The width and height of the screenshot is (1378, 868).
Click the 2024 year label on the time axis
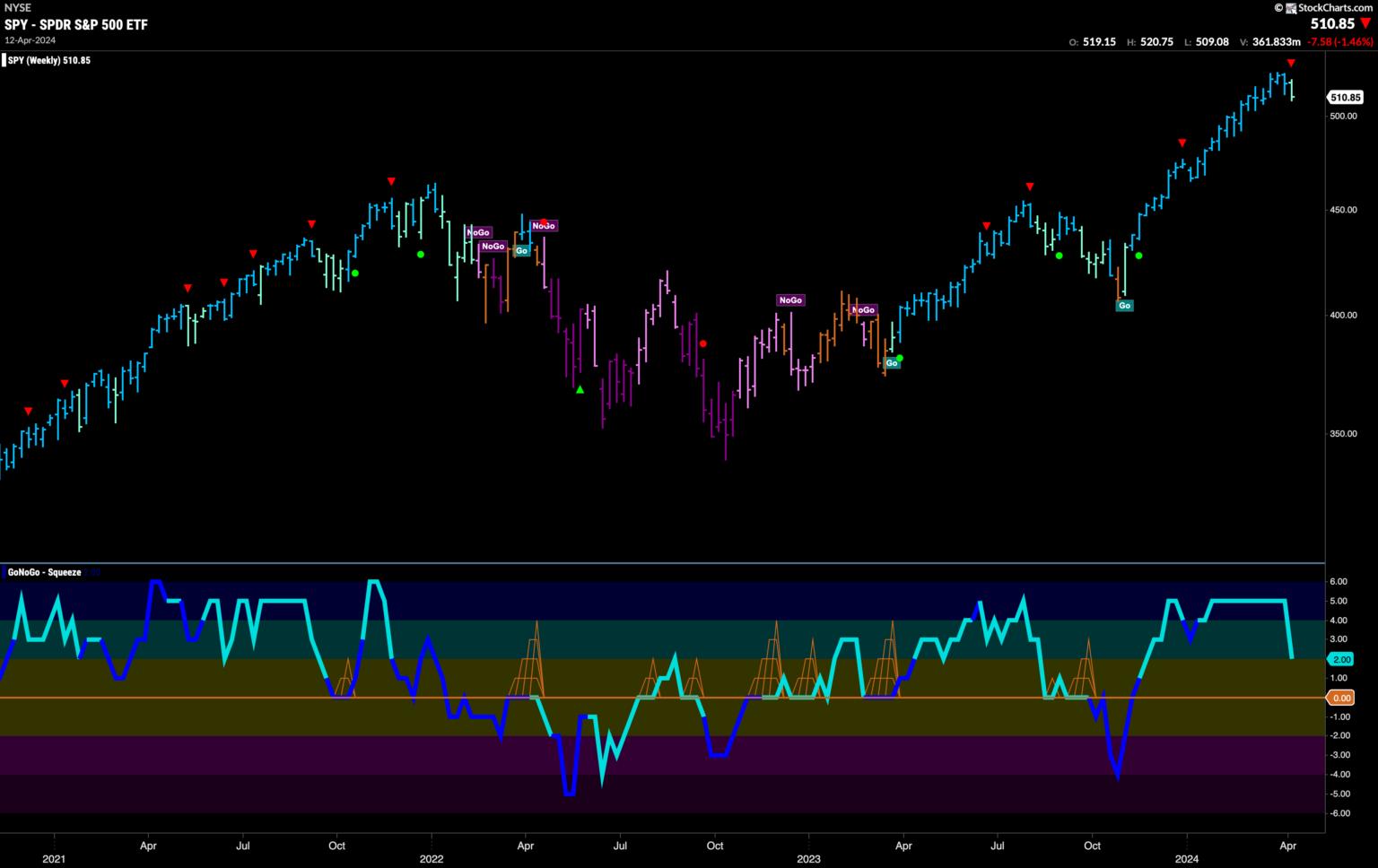pos(1186,858)
